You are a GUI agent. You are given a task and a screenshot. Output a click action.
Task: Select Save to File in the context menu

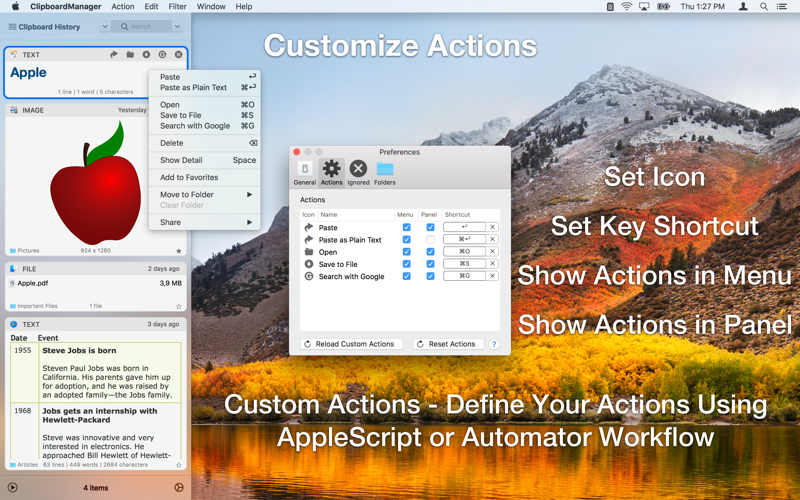tap(205, 115)
